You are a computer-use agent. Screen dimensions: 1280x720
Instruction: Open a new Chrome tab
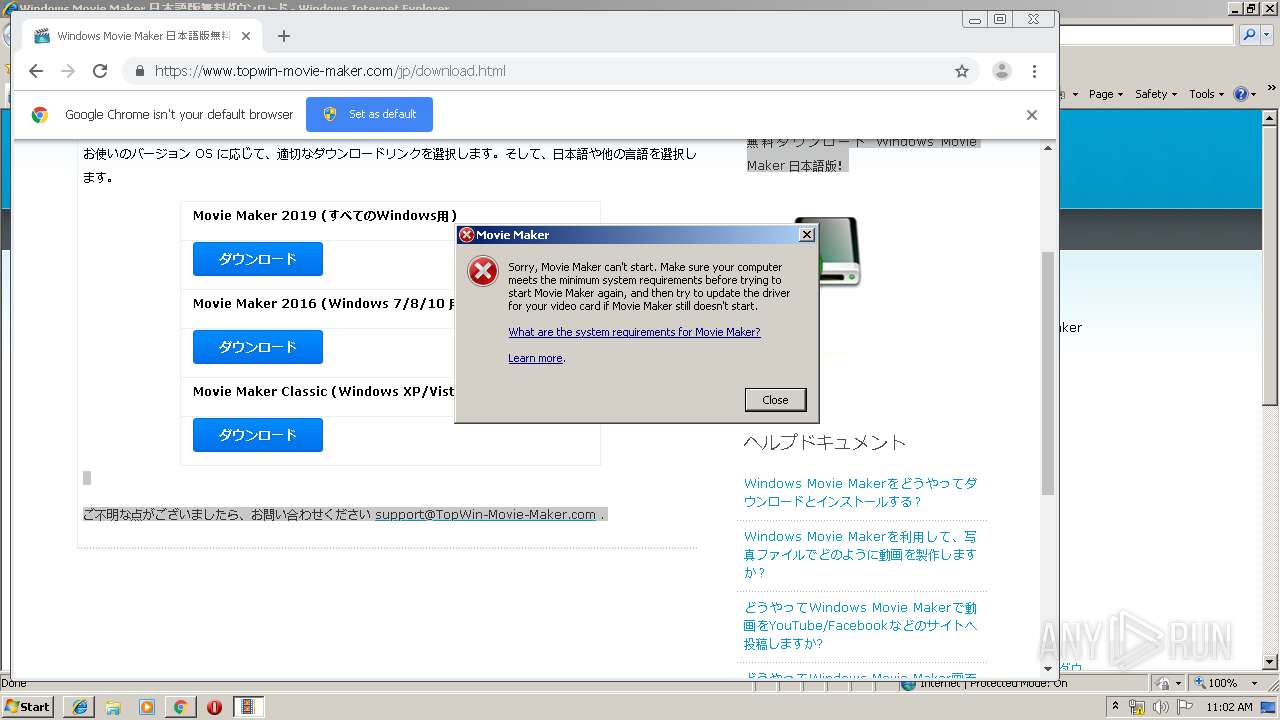click(284, 36)
